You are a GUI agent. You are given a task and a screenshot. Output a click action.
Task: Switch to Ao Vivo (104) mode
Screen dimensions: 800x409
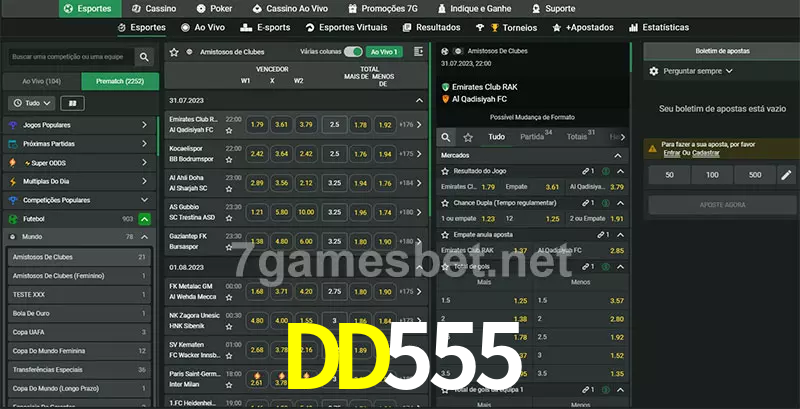41,80
